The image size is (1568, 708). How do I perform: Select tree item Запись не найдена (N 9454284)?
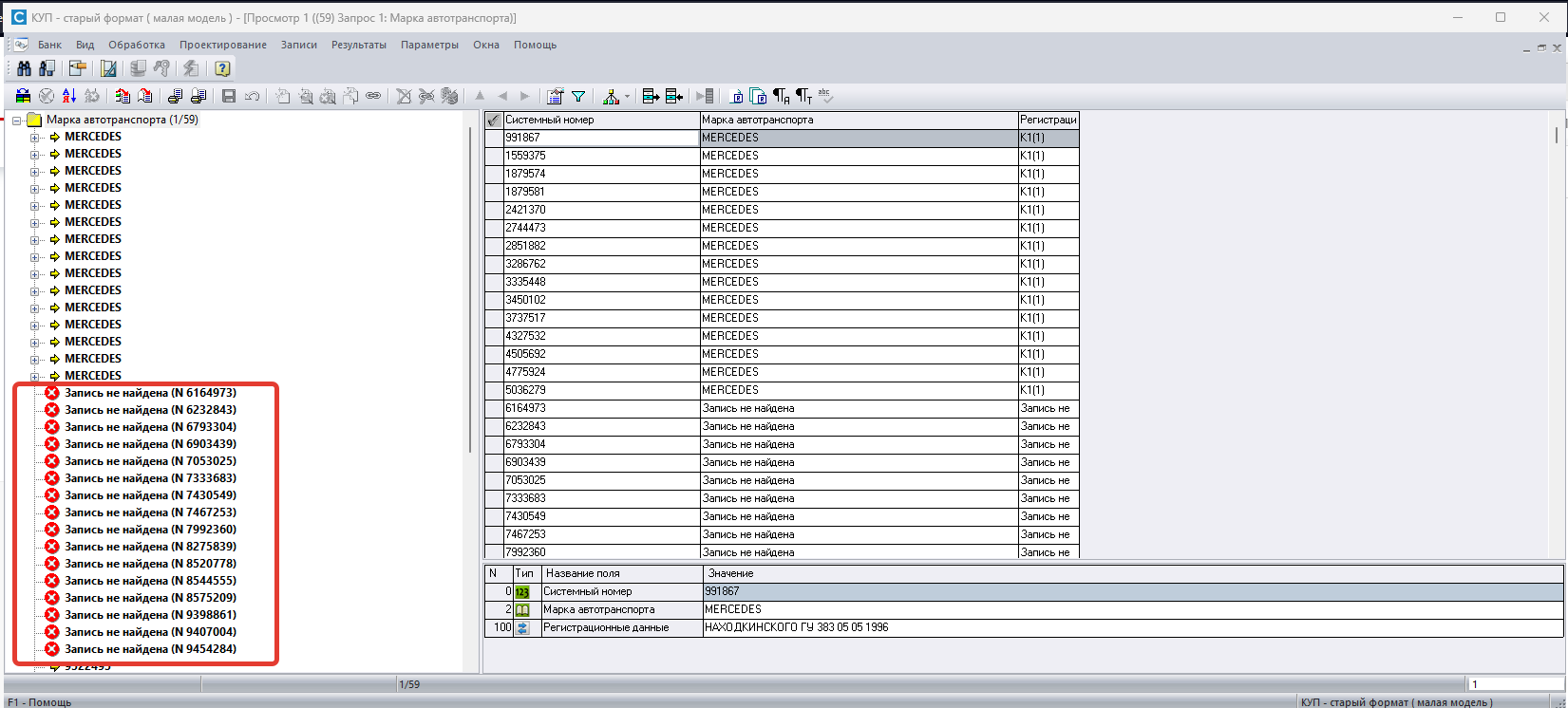[150, 649]
